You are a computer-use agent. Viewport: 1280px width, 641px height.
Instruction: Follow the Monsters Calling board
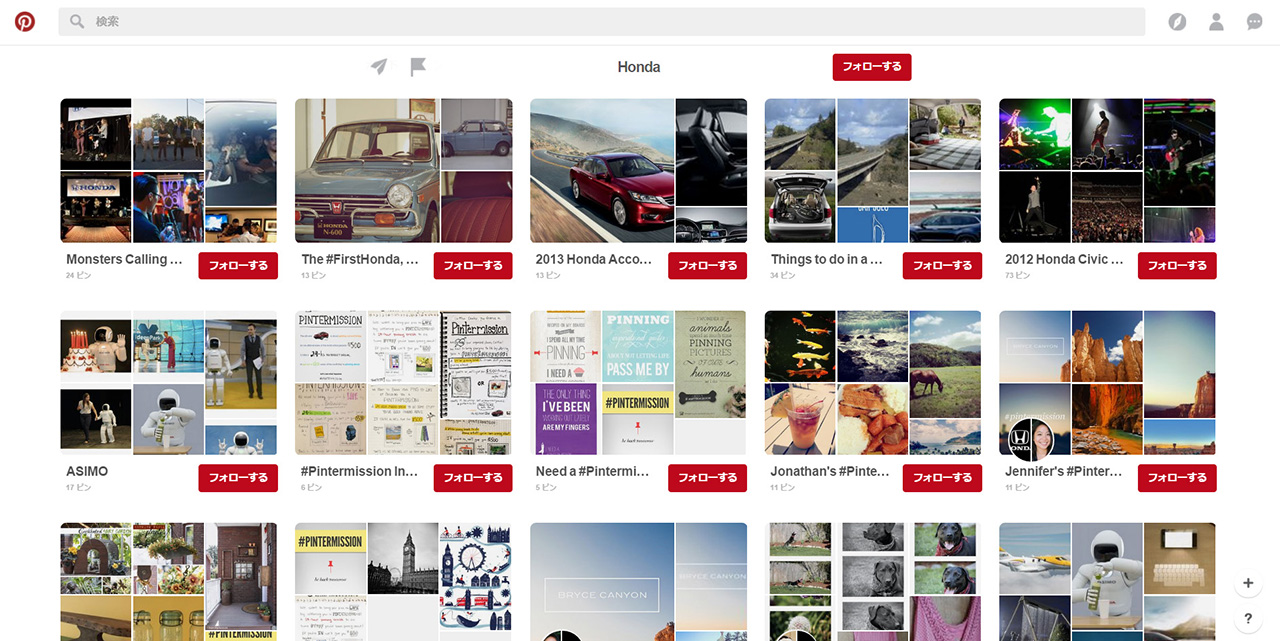[238, 265]
